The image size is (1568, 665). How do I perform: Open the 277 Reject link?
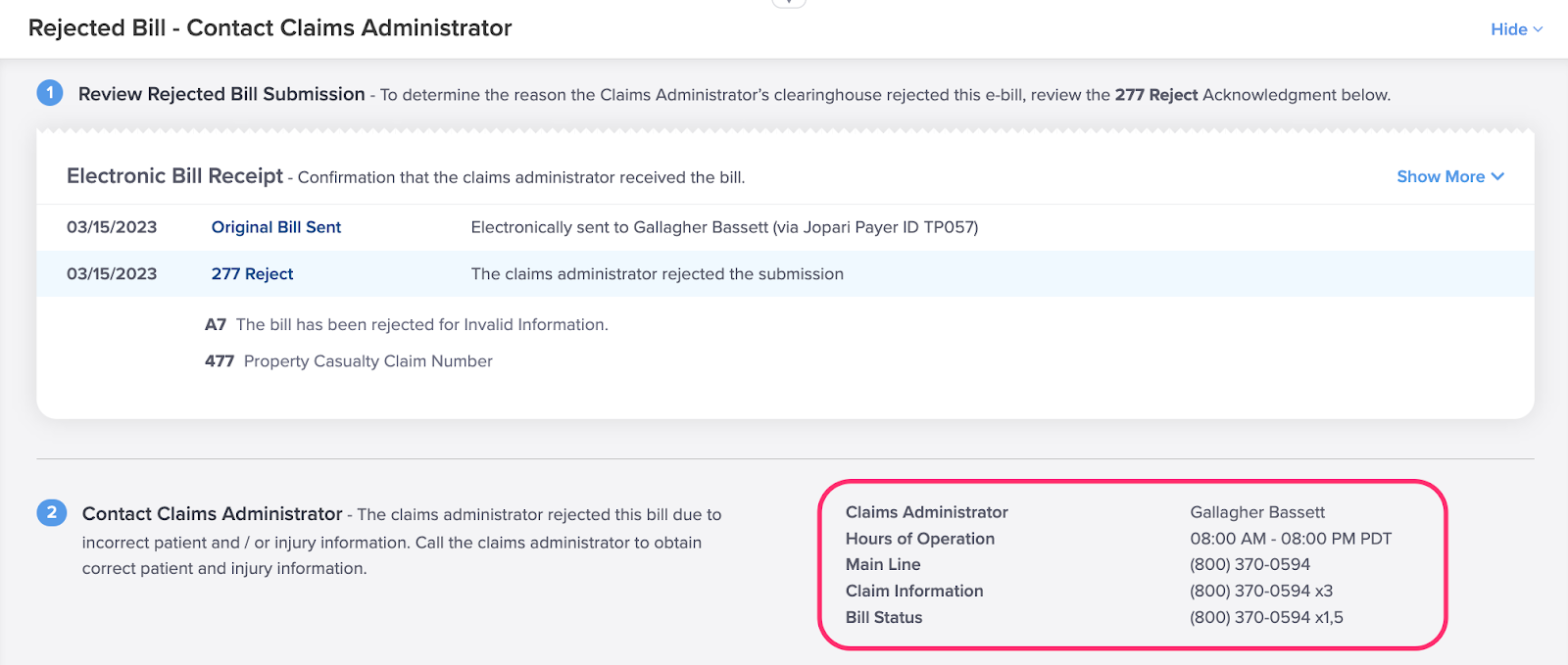pos(252,274)
